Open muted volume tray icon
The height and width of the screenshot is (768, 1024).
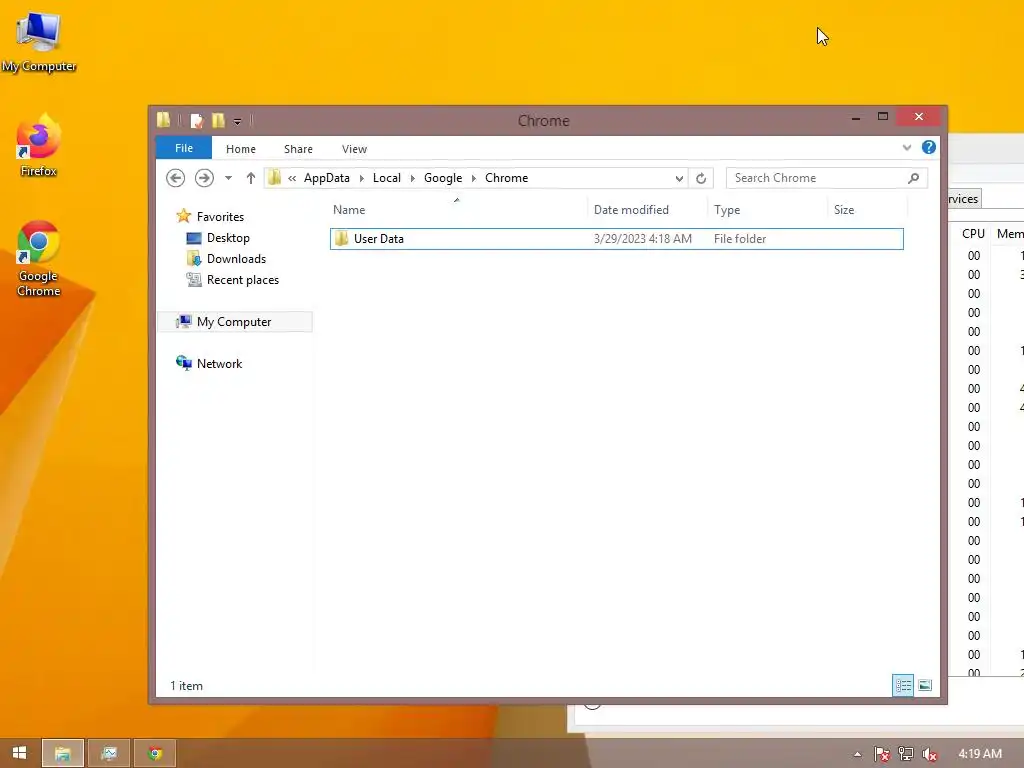[x=929, y=754]
